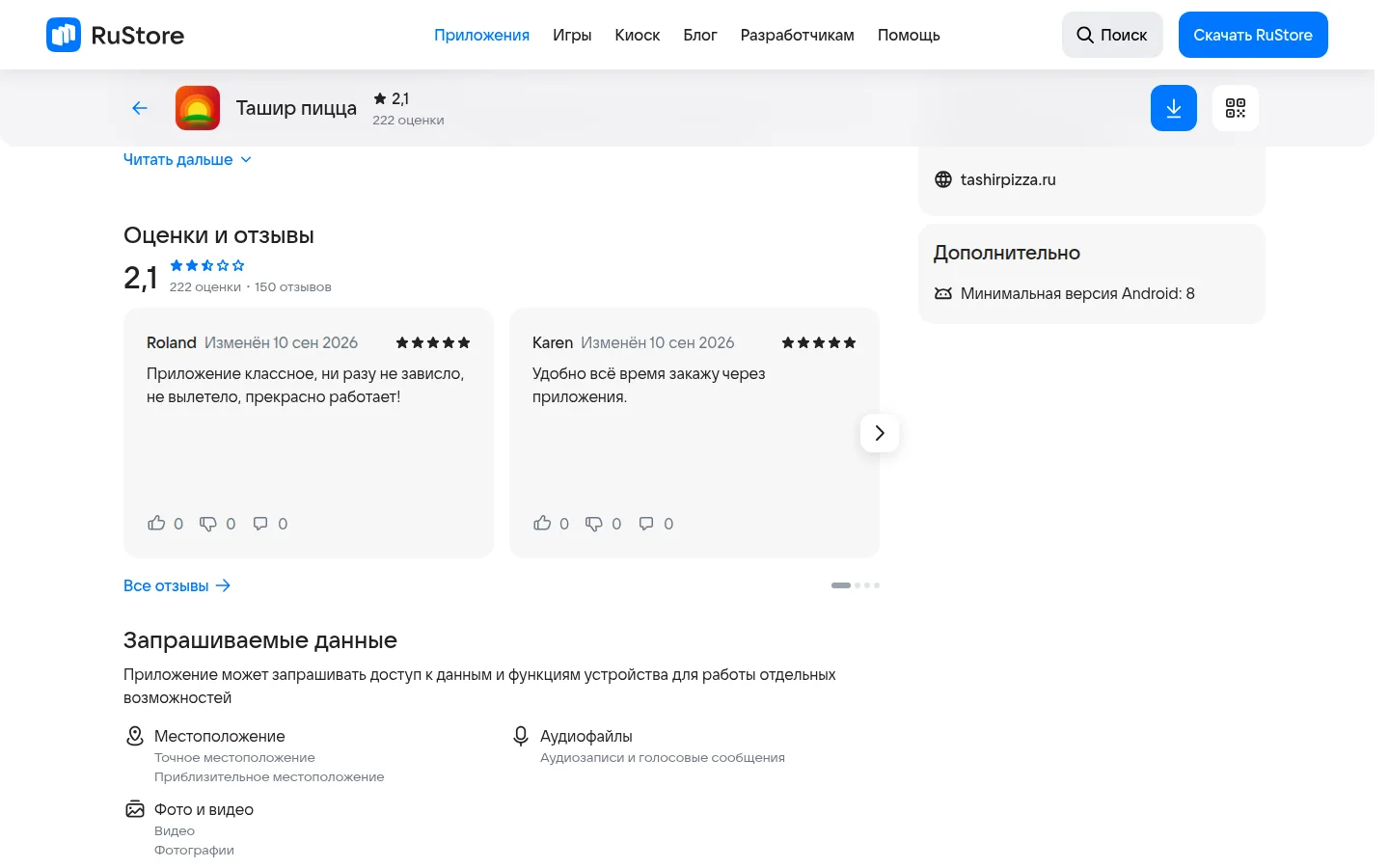Click the five-star rating in Roland's review

click(x=433, y=342)
